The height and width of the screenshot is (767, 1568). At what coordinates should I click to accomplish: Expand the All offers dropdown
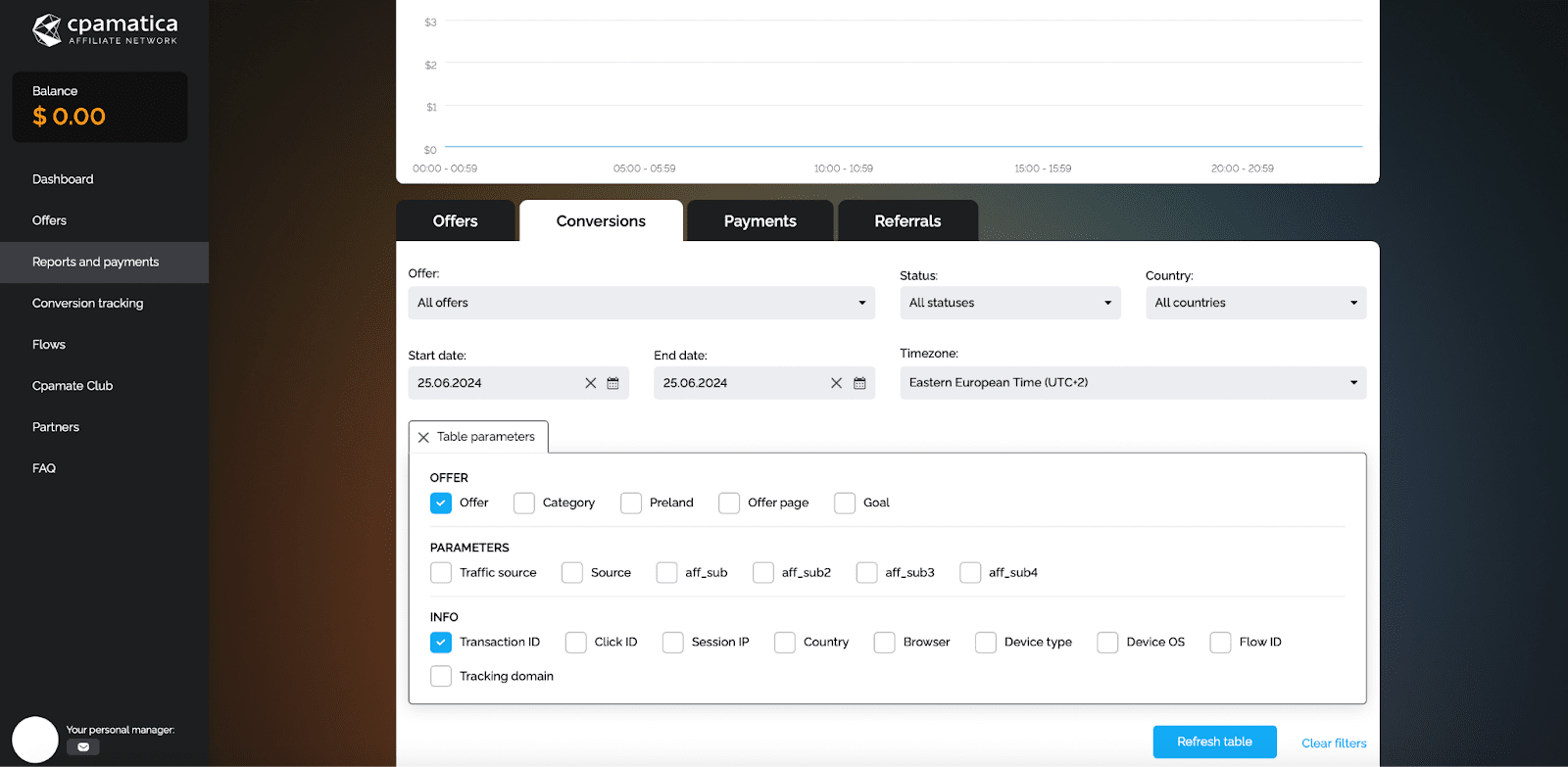641,303
